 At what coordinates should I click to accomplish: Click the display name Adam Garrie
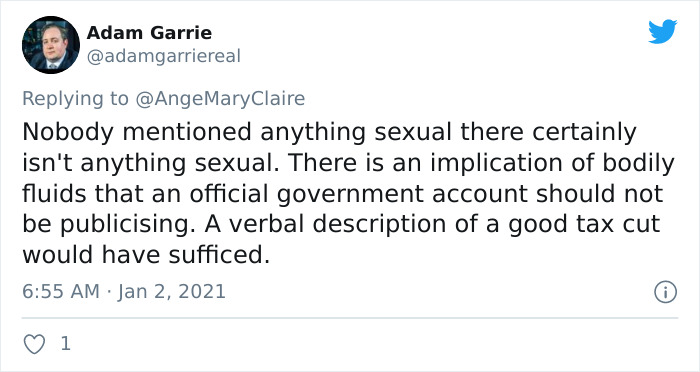click(x=149, y=33)
